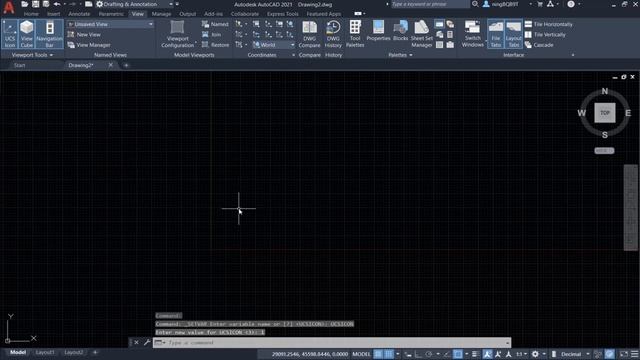This screenshot has height=360, width=640.
Task: Open Sheet Set Manager
Action: (422, 34)
